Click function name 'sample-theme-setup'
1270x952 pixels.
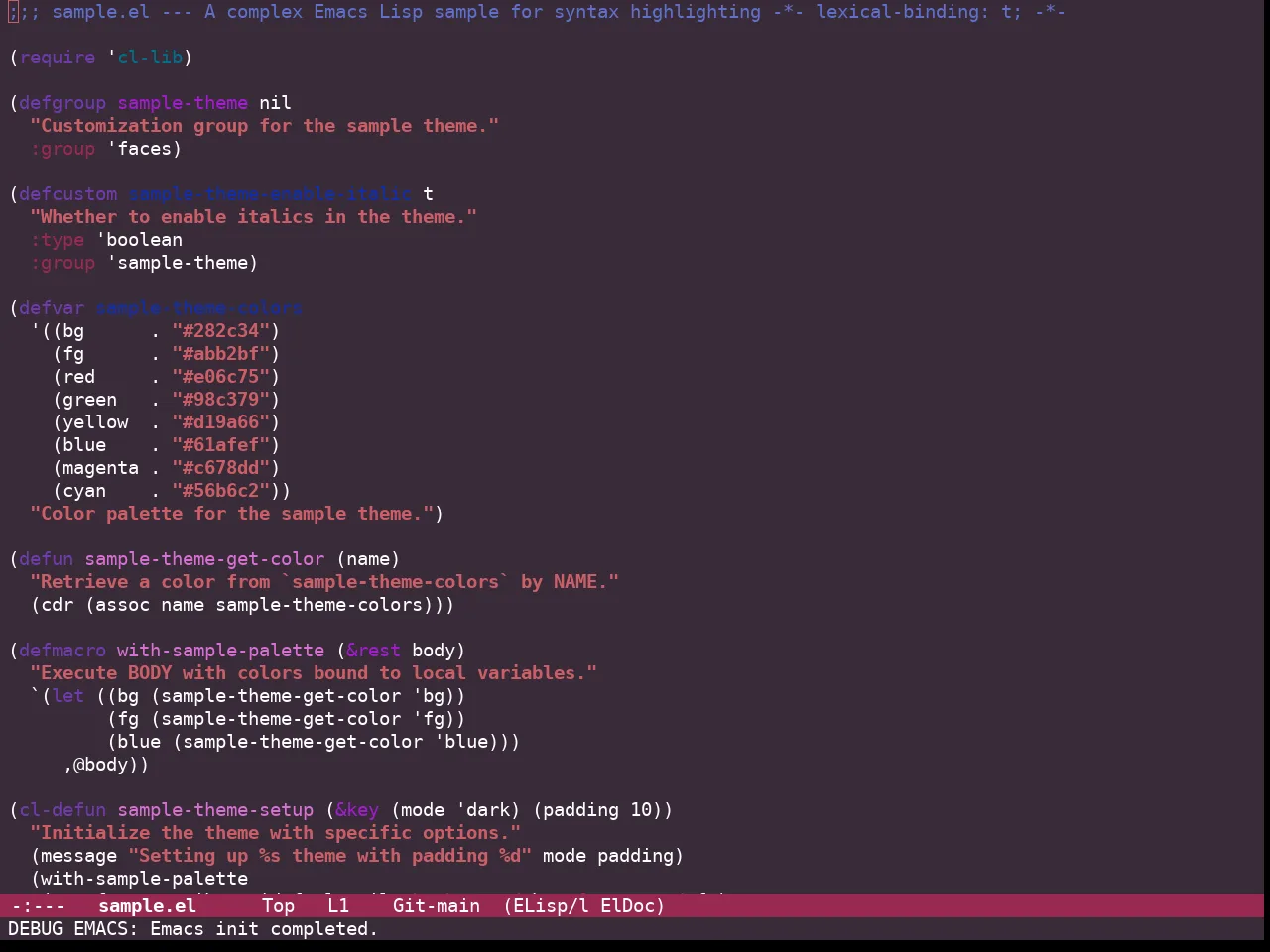[215, 810]
